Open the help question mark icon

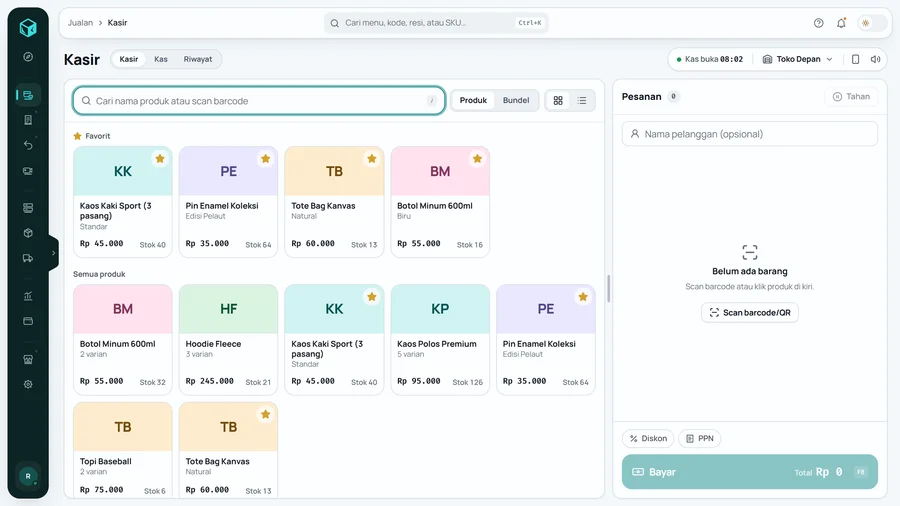tap(818, 23)
